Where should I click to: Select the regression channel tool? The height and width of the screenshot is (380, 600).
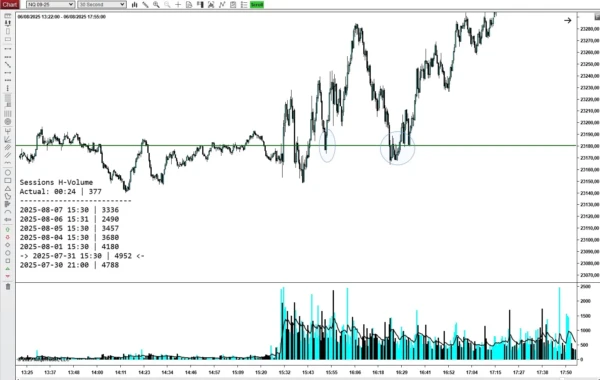tap(8, 147)
